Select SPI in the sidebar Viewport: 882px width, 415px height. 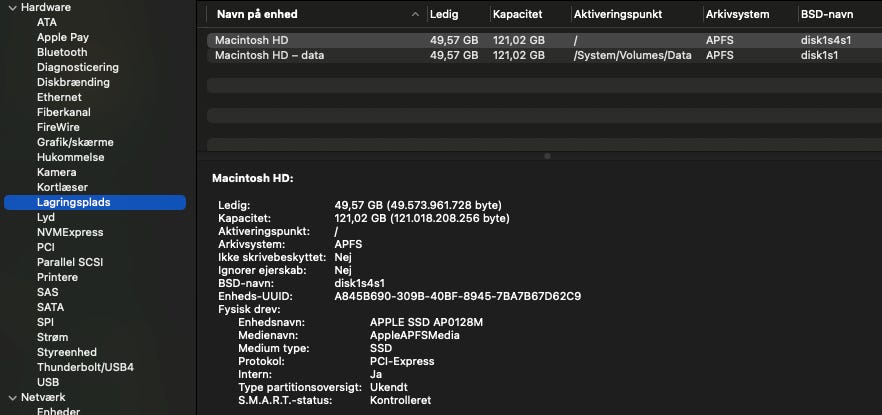[x=45, y=322]
